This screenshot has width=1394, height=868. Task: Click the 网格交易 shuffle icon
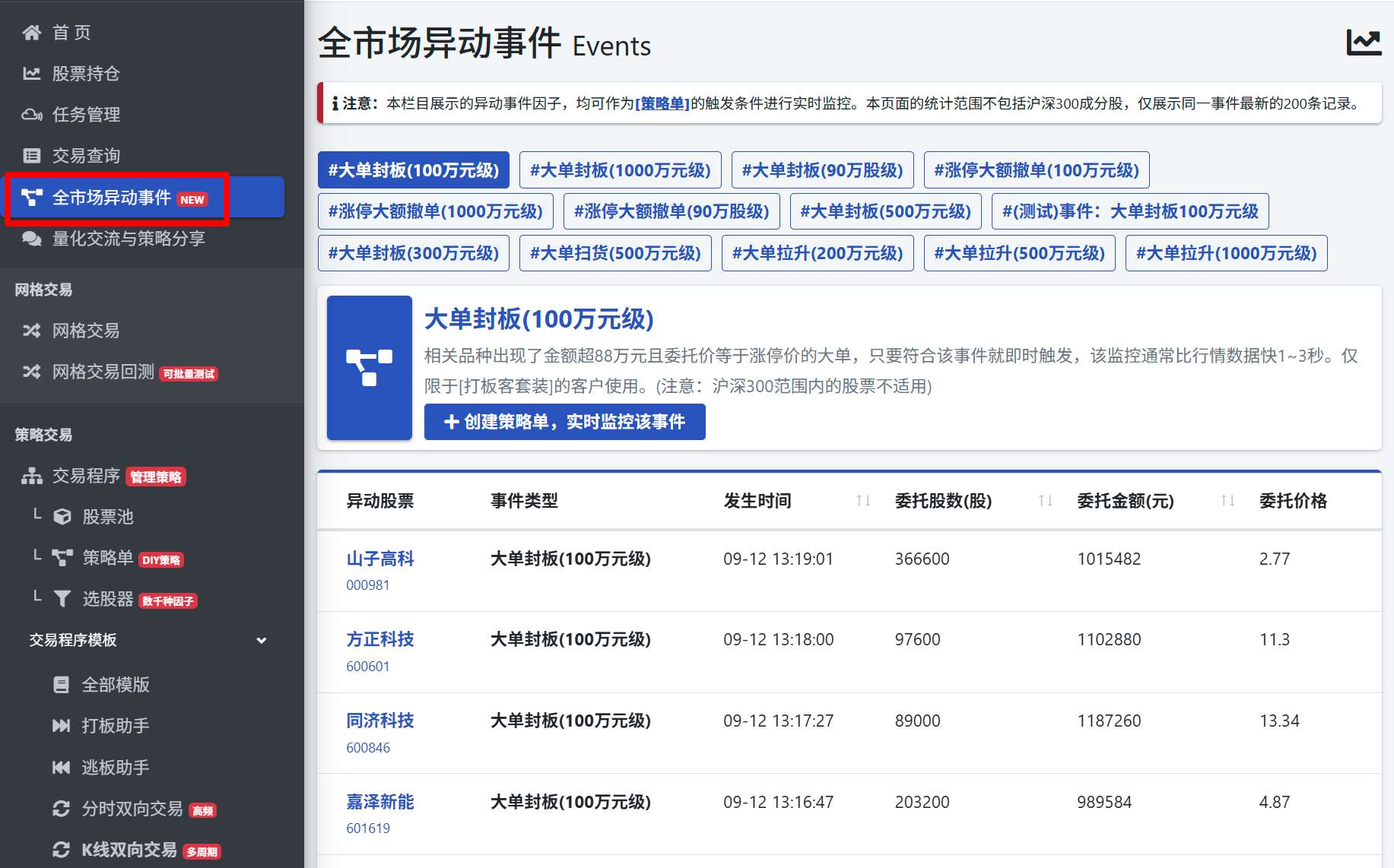[32, 331]
